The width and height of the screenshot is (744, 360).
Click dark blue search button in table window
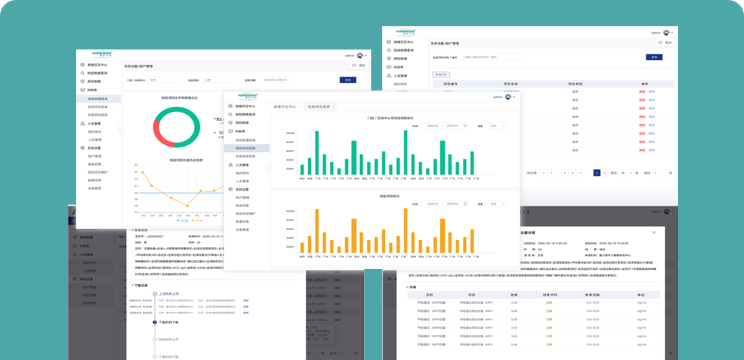click(654, 57)
